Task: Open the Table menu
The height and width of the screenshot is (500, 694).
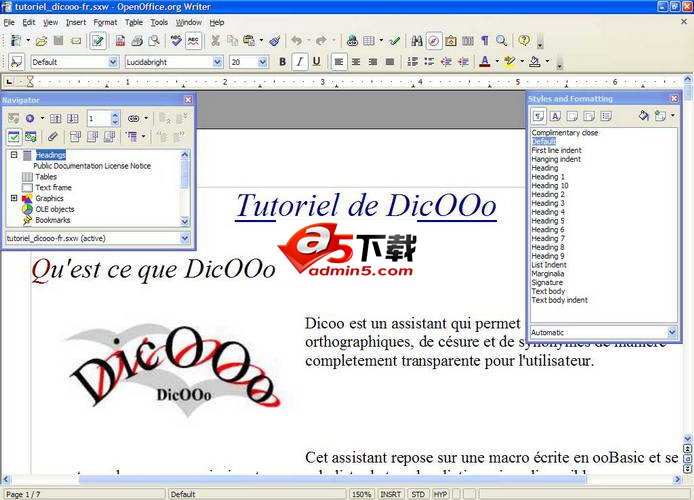Action: pos(134,22)
